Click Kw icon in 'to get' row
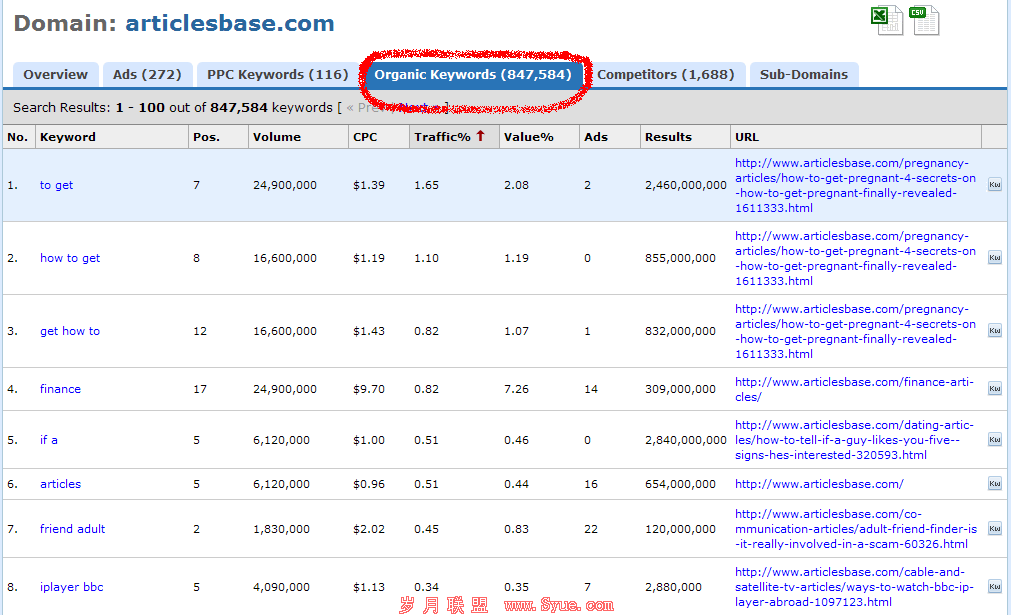The image size is (1011, 615). tap(994, 185)
